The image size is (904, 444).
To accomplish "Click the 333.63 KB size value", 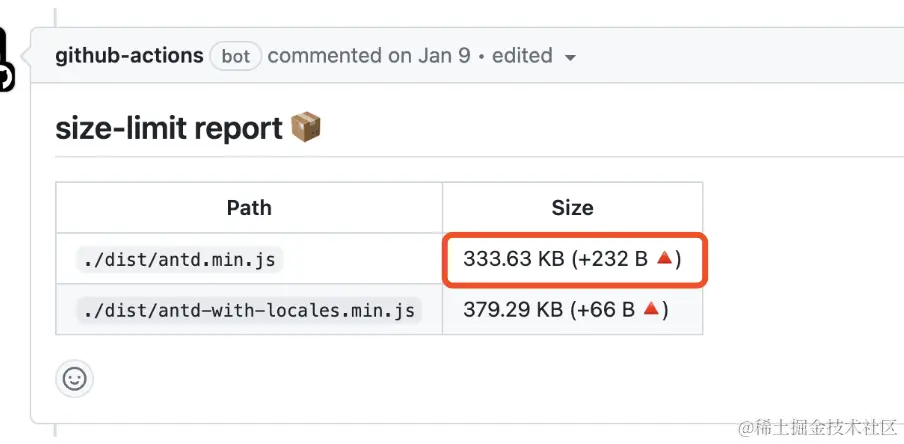I will coord(514,259).
